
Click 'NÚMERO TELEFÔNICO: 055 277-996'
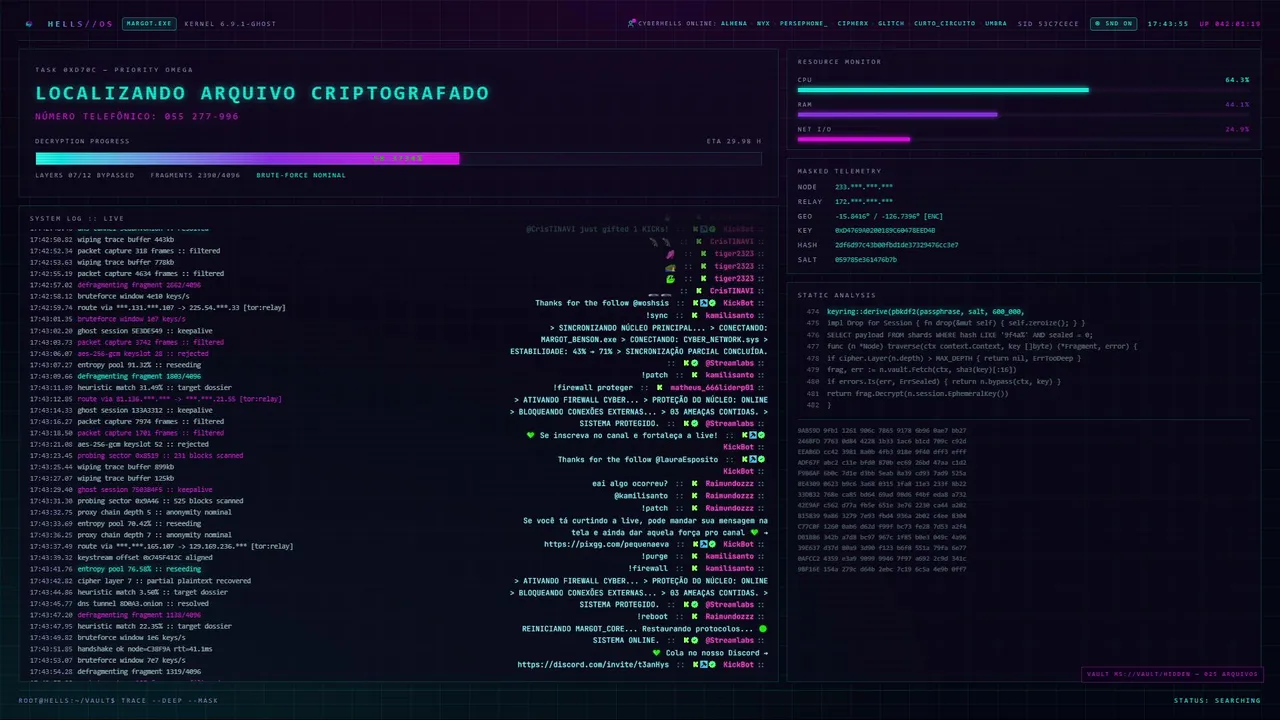[137, 116]
